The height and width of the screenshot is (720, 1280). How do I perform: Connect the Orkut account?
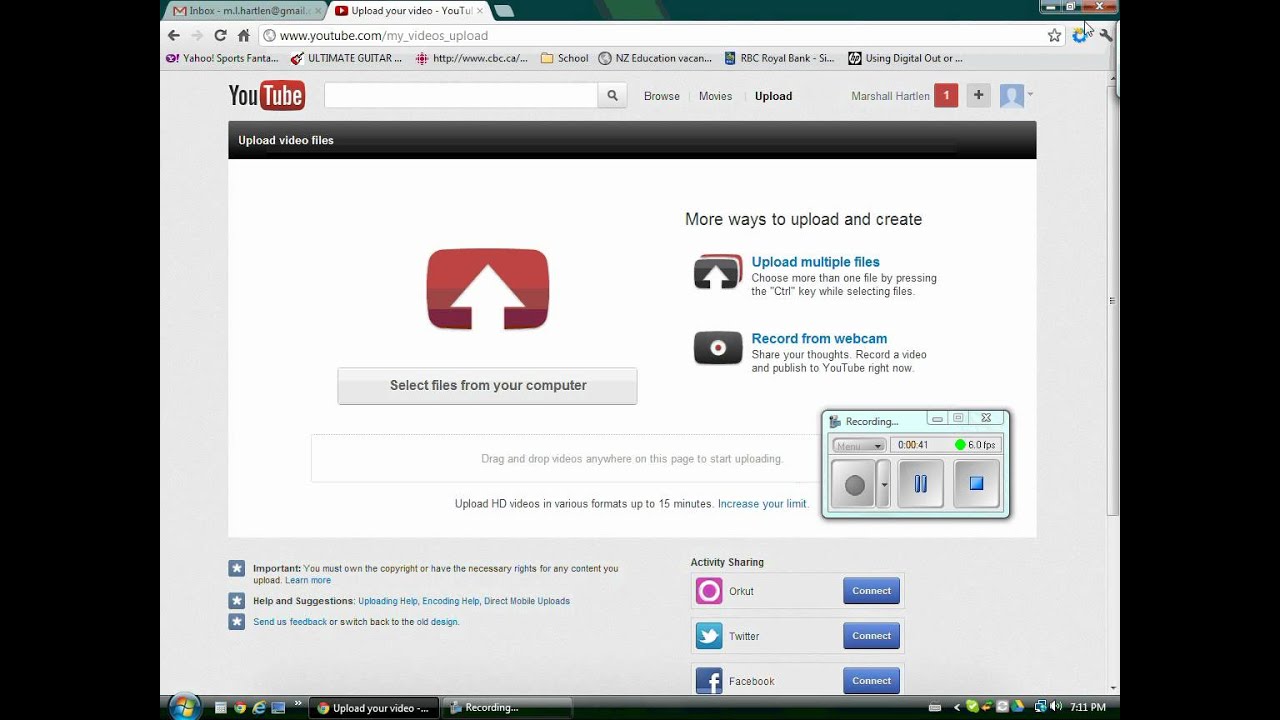point(871,591)
